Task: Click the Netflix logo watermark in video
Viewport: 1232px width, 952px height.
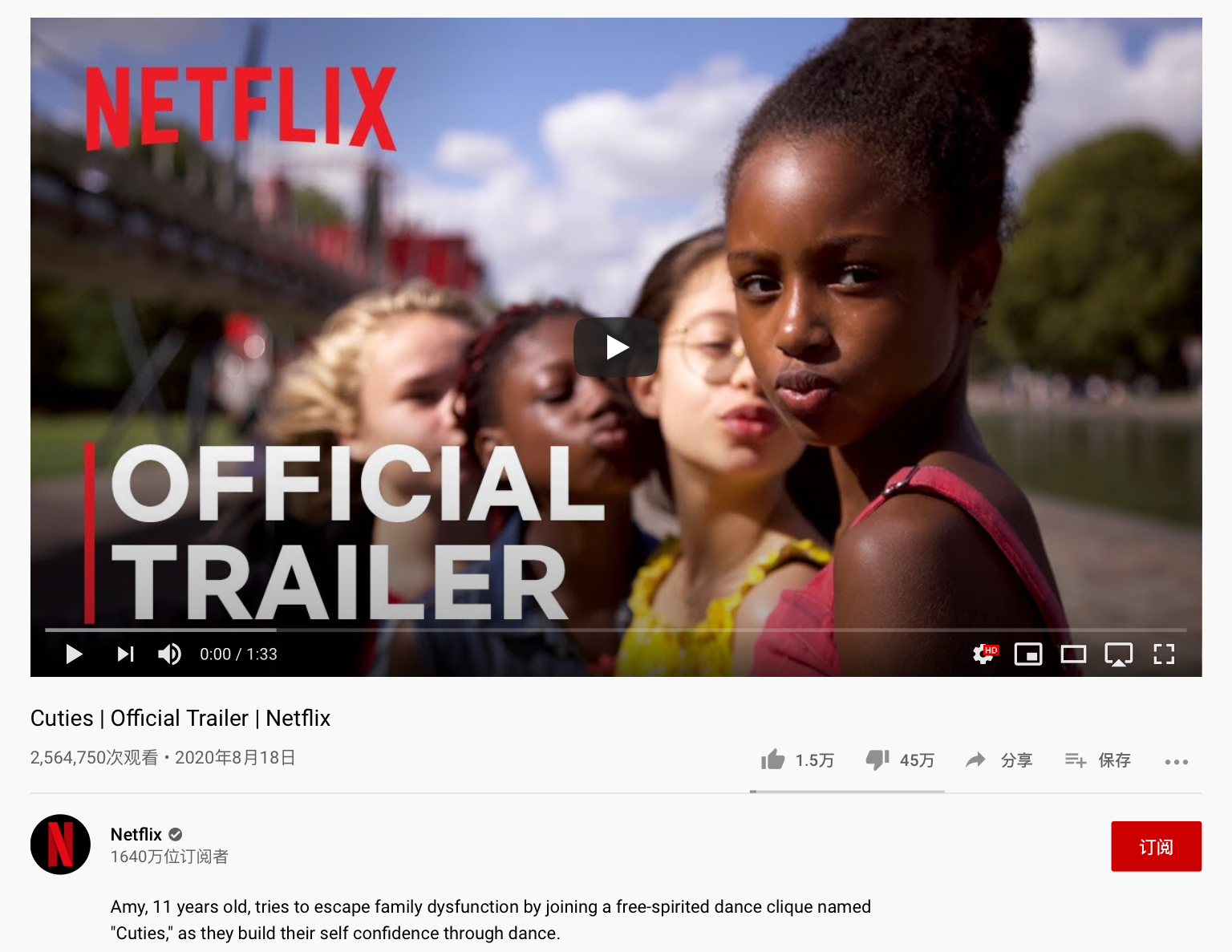Action: (241, 107)
